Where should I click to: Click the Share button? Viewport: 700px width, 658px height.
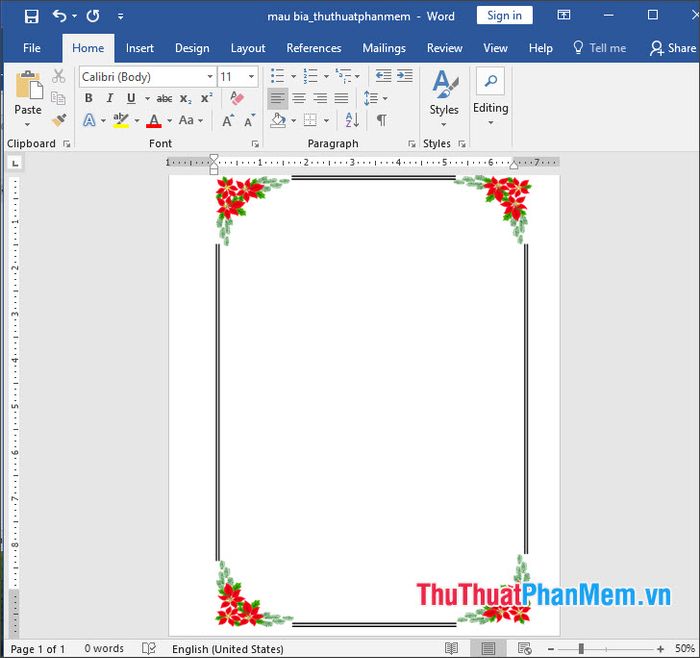pyautogui.click(x=672, y=48)
